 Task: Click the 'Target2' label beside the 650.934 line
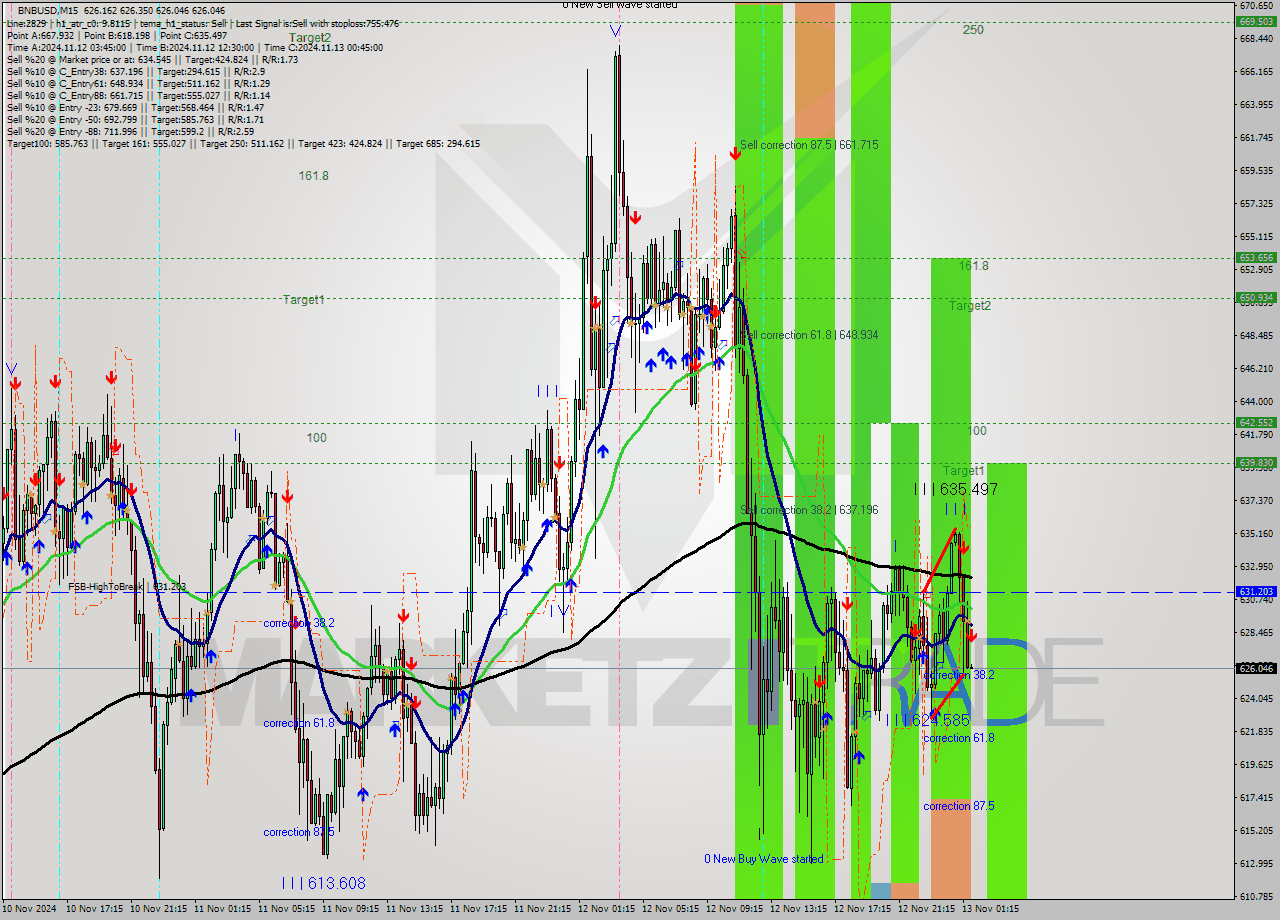click(970, 306)
